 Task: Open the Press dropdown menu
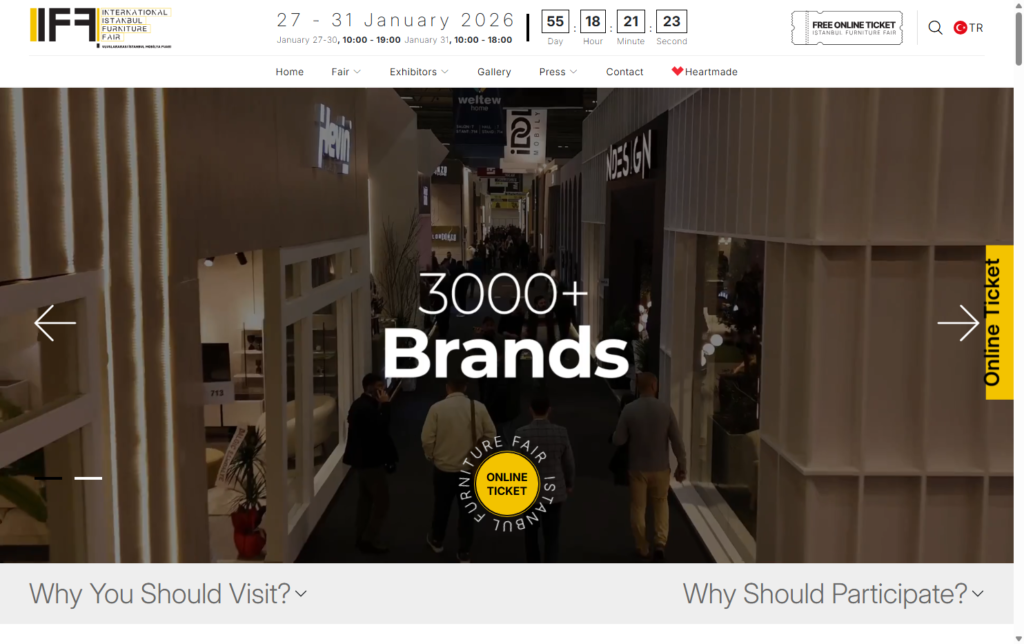coord(558,72)
